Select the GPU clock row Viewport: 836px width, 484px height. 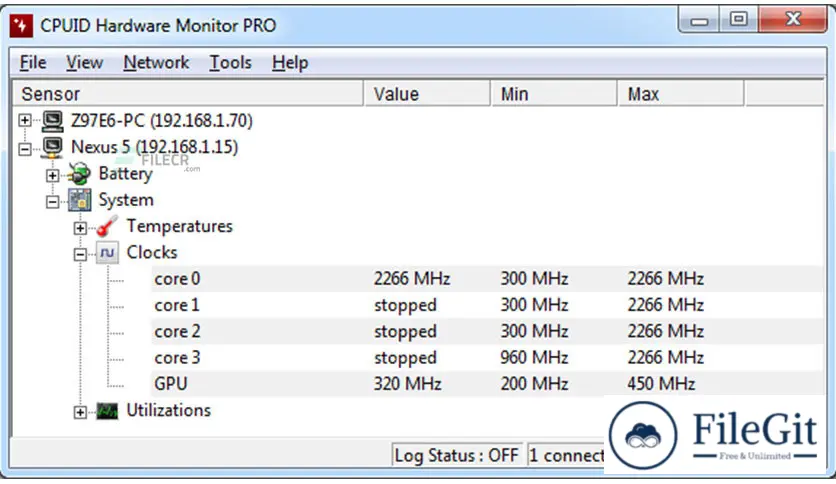(x=487, y=384)
